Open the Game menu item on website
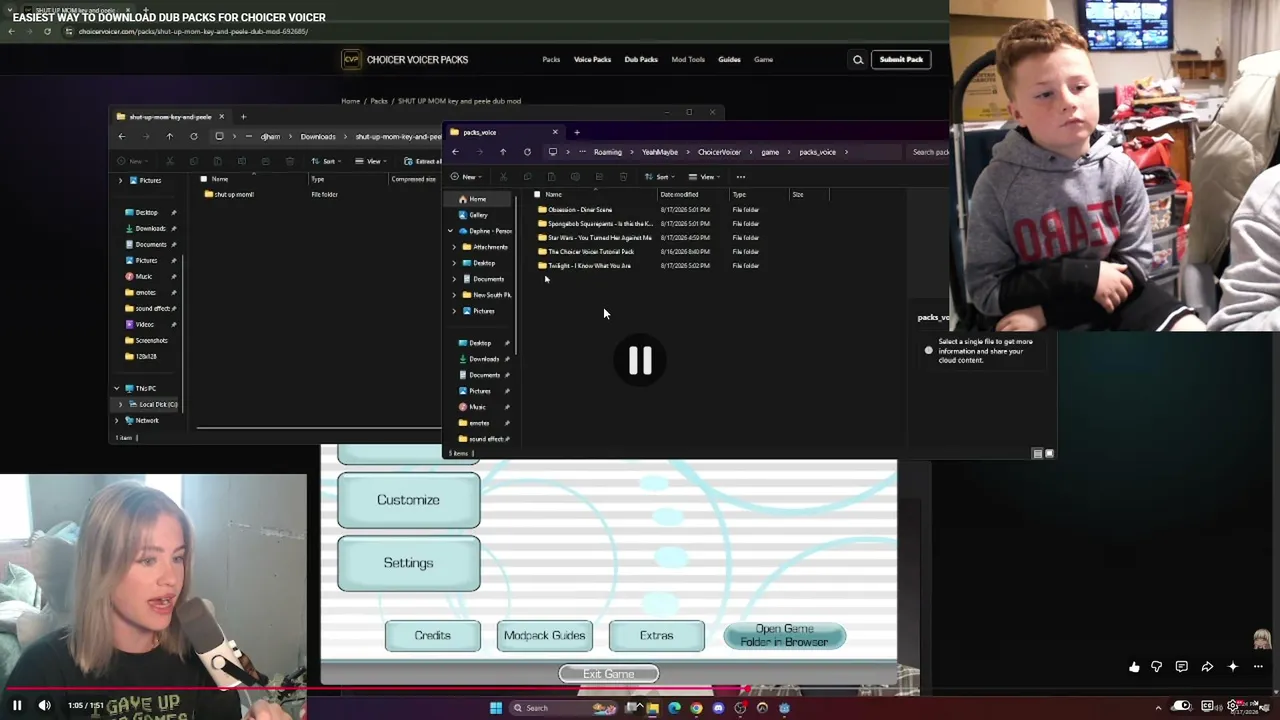The height and width of the screenshot is (720, 1280). (x=763, y=60)
